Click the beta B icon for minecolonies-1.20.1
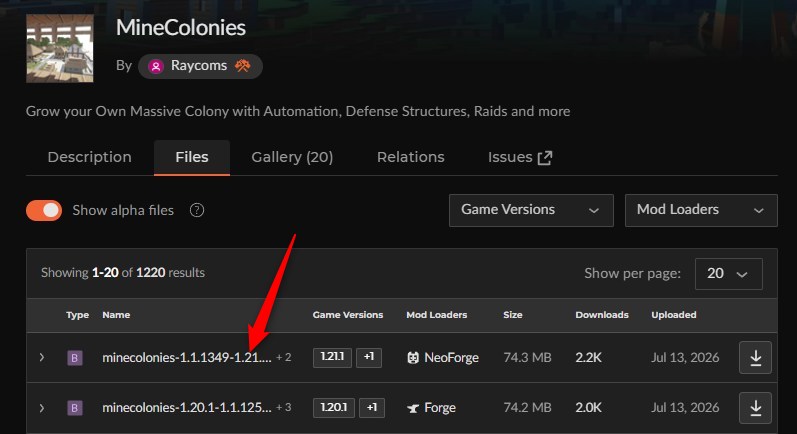This screenshot has height=434, width=797. (75, 408)
